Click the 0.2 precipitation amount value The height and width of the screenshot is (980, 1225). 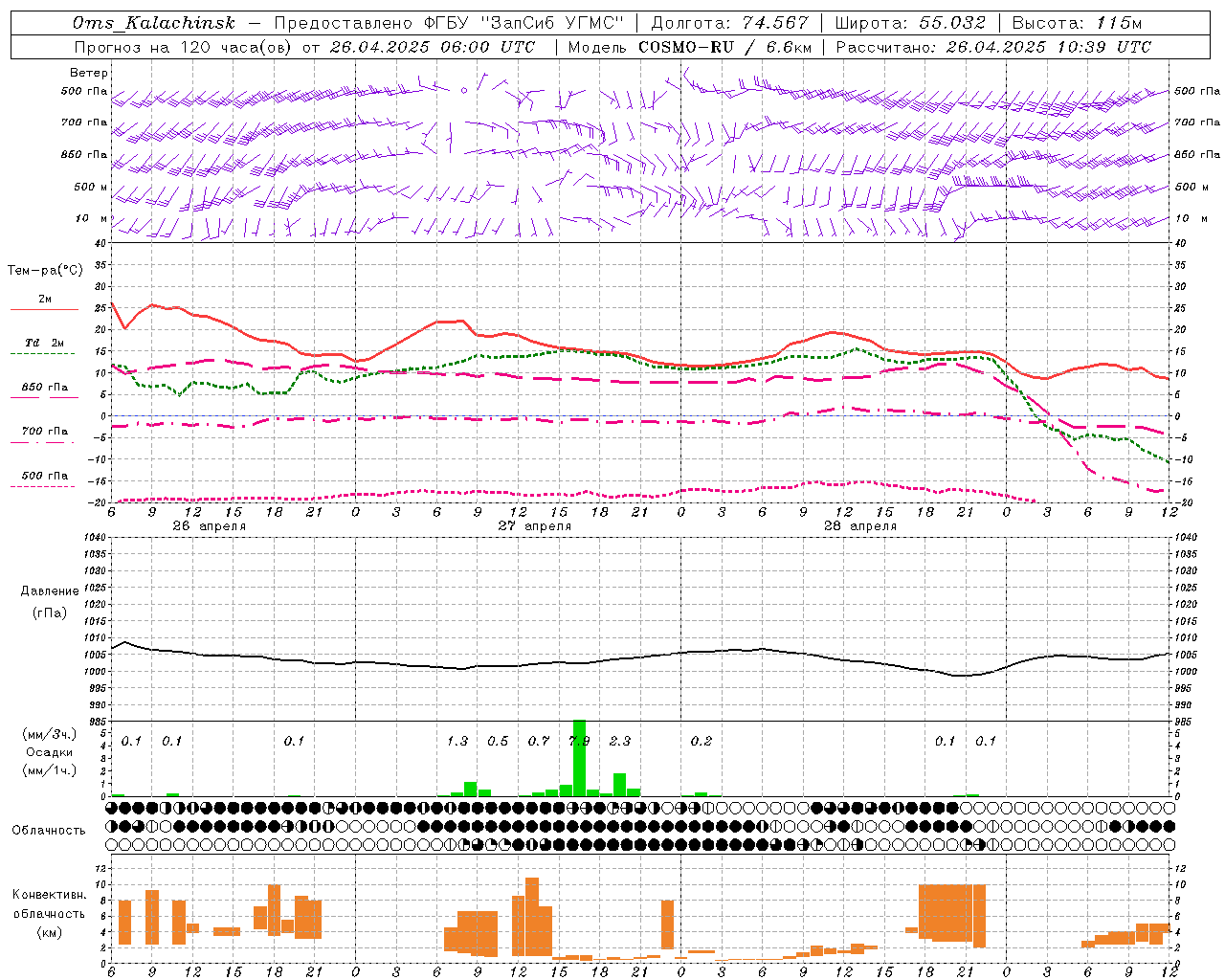702,741
